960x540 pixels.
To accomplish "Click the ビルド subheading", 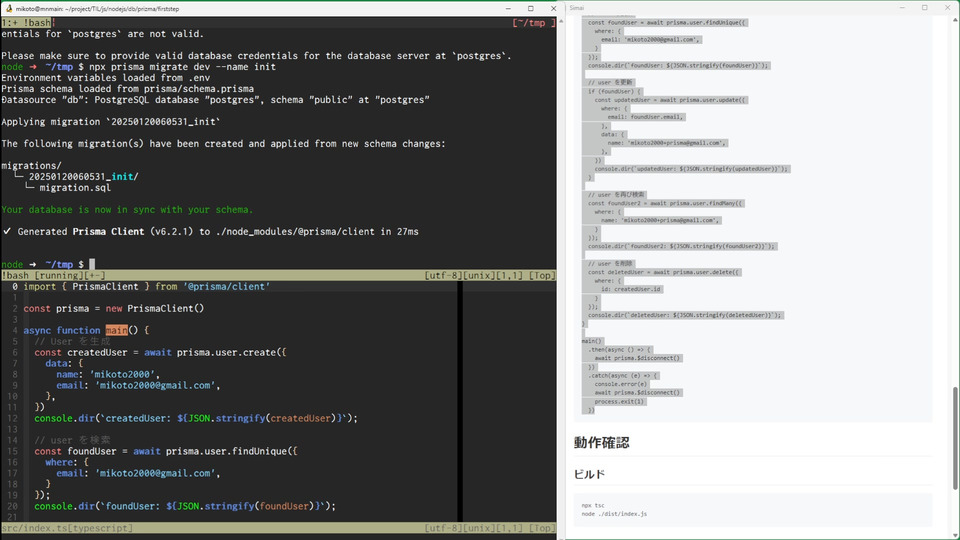I will point(589,474).
